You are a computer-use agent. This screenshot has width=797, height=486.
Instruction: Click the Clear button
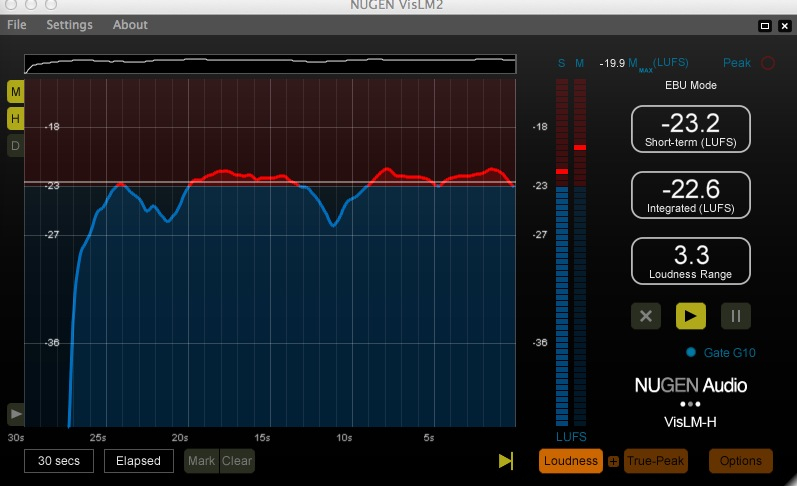coord(237,461)
